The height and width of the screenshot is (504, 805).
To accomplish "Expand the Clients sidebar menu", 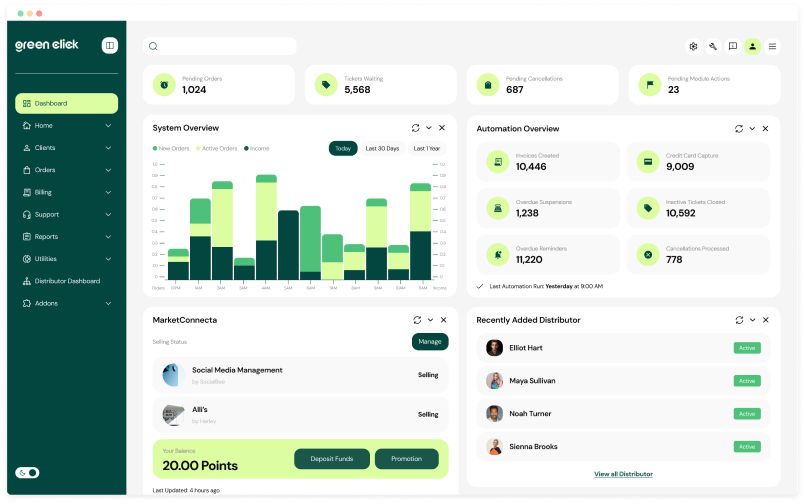I will coord(66,148).
